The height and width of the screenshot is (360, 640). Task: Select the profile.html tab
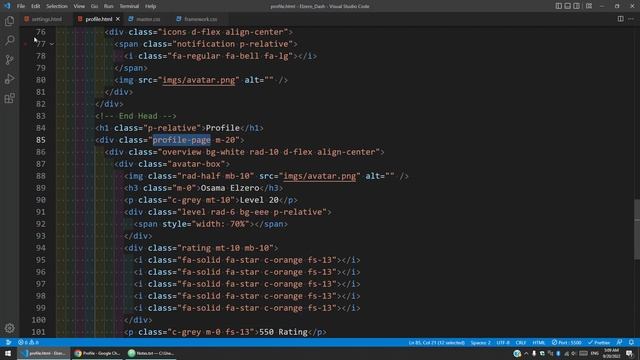98,19
